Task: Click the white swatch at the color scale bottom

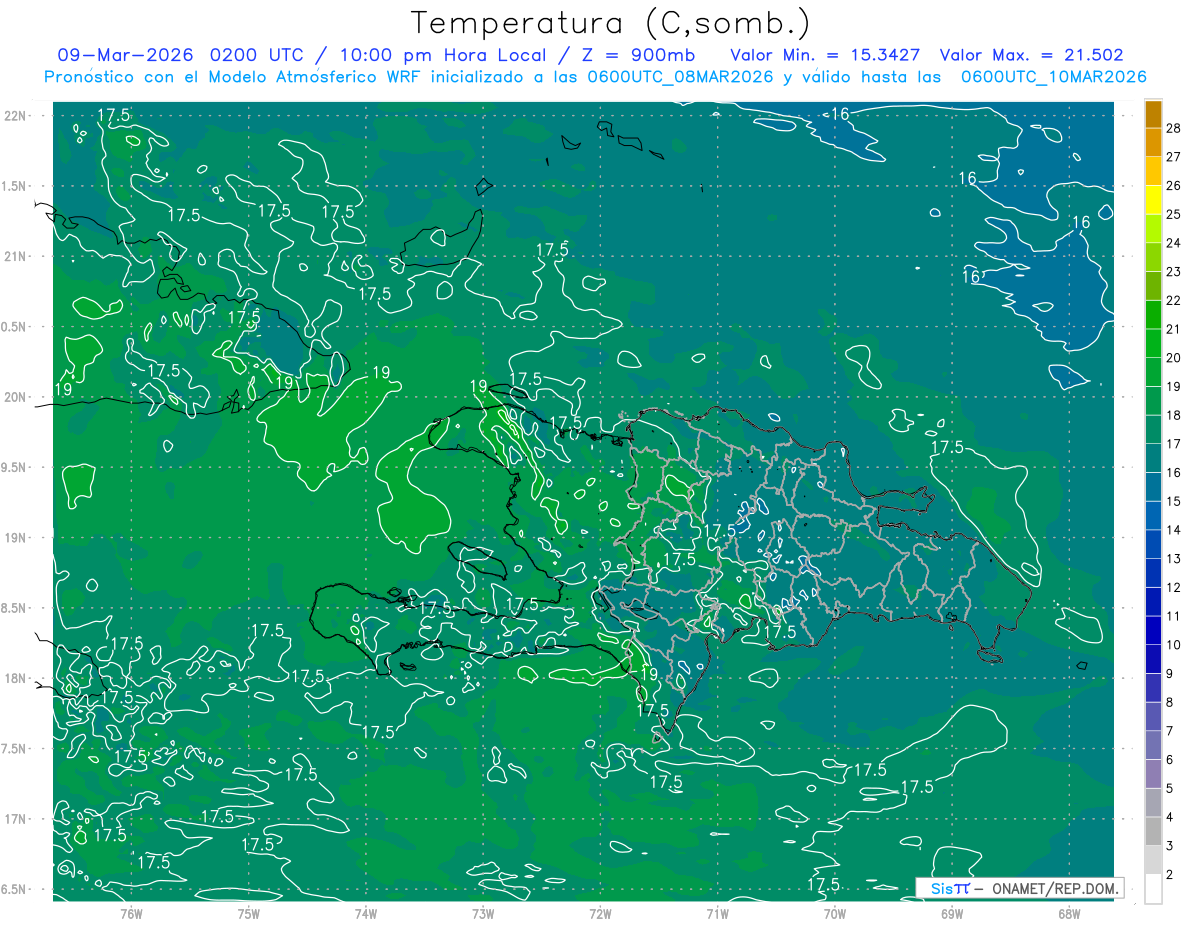Action: click(1153, 889)
